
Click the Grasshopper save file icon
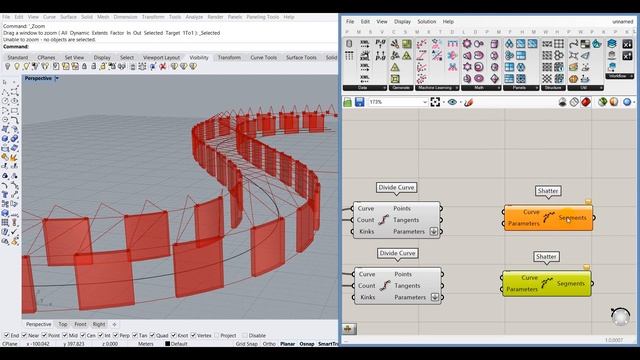tap(359, 102)
